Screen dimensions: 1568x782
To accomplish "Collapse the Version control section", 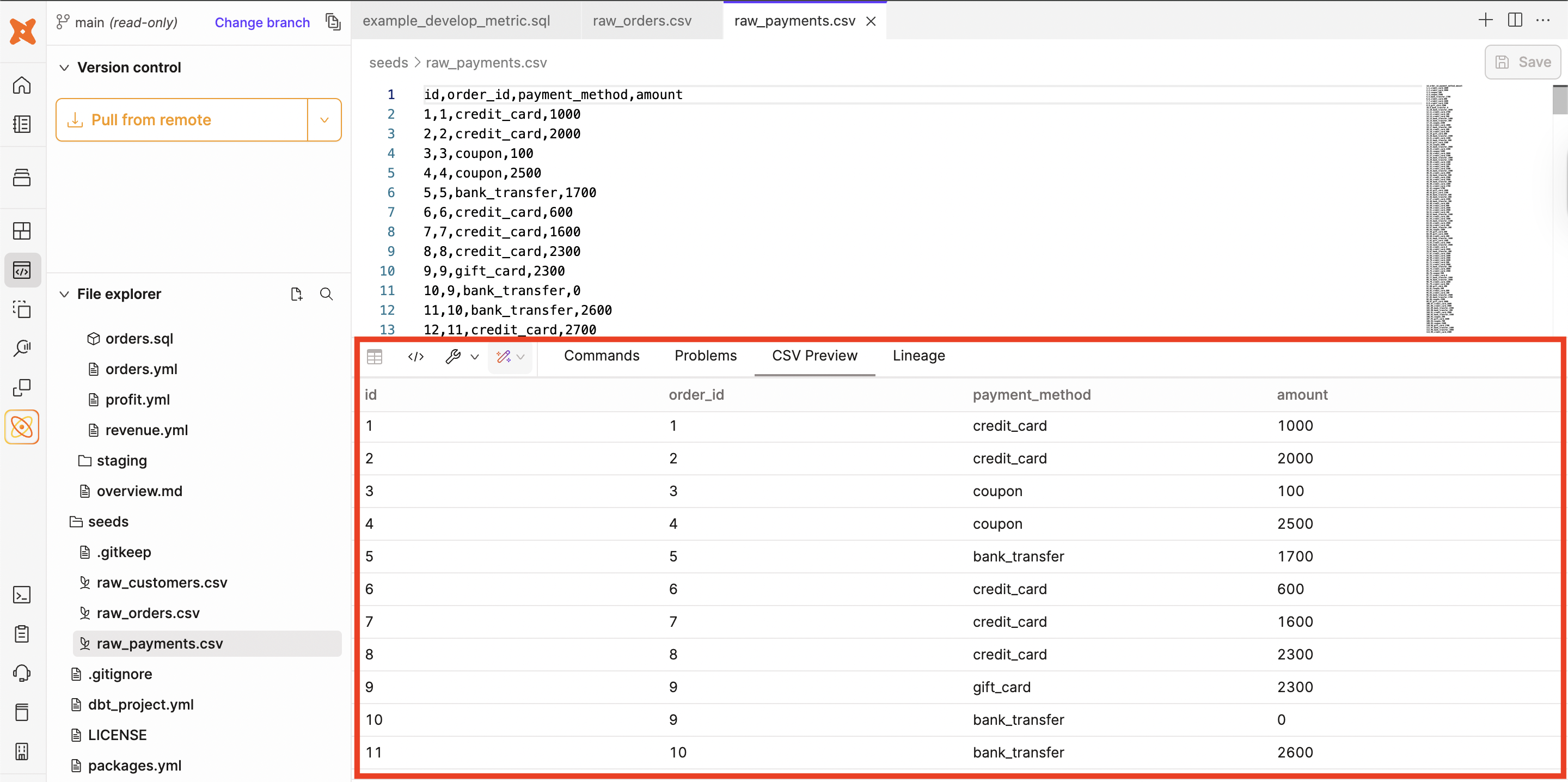I will click(x=65, y=67).
